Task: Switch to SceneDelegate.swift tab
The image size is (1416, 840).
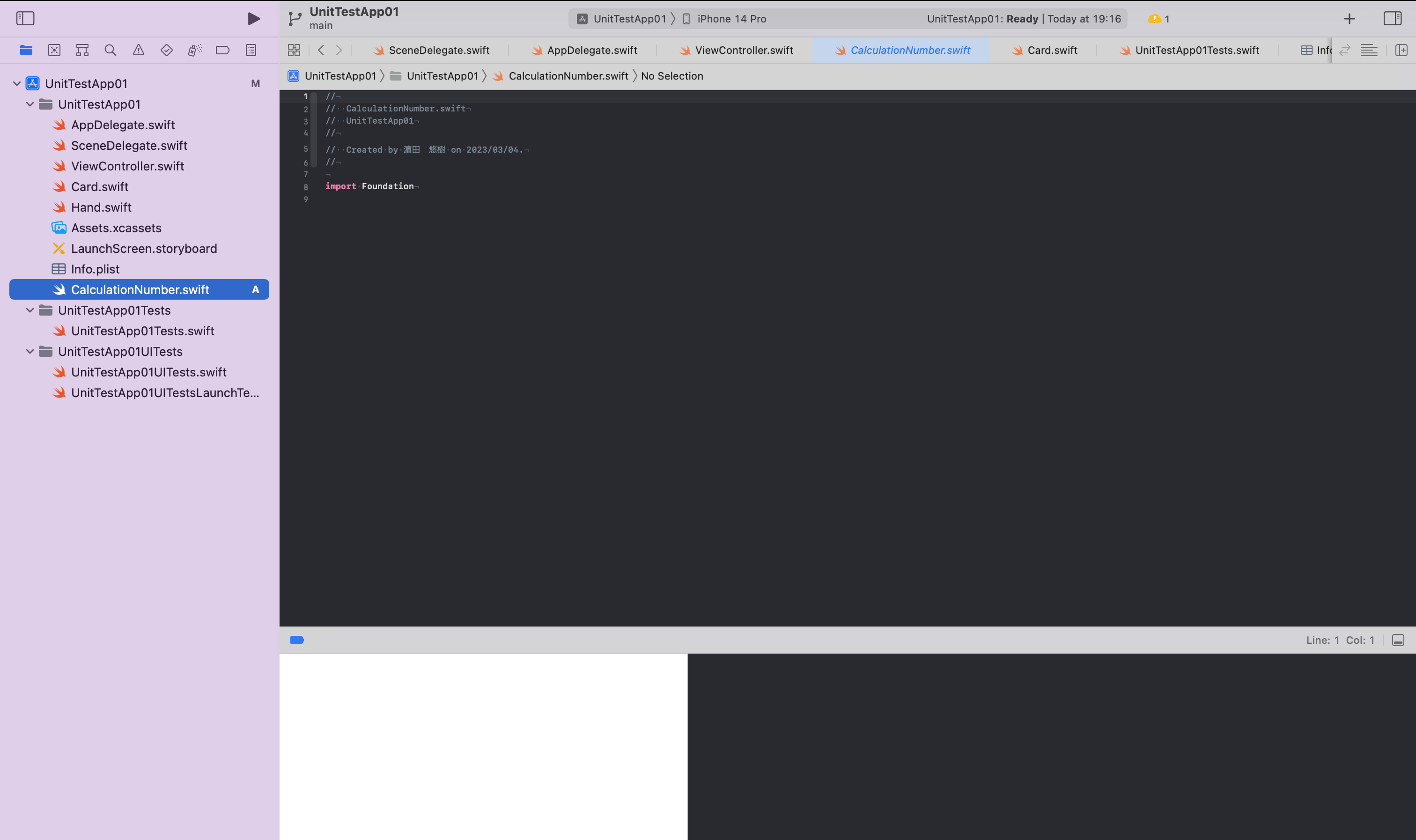Action: pyautogui.click(x=432, y=51)
